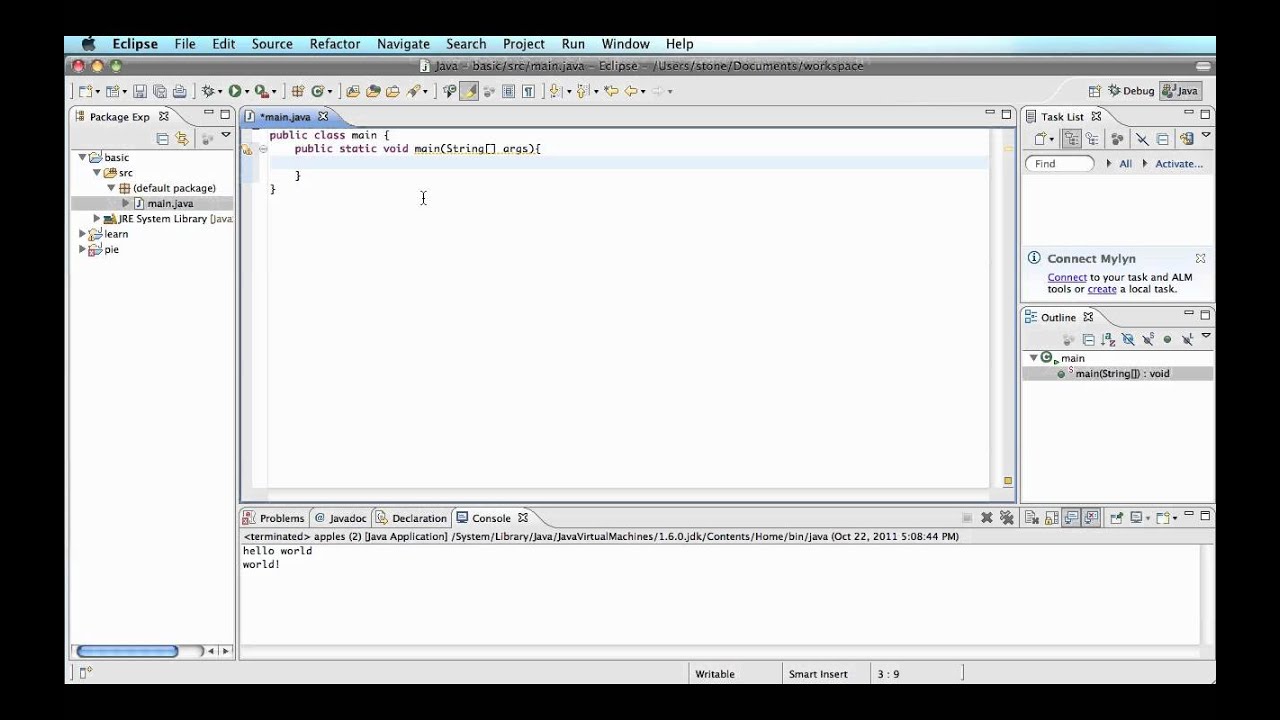Screen dimensions: 1280x720
Task: Collapse the src folder node
Action: (x=98, y=172)
